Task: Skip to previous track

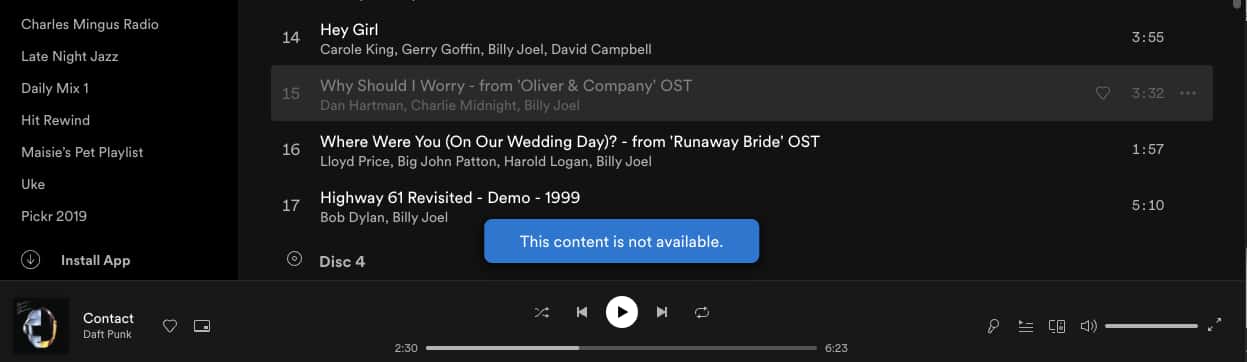Action: click(581, 312)
